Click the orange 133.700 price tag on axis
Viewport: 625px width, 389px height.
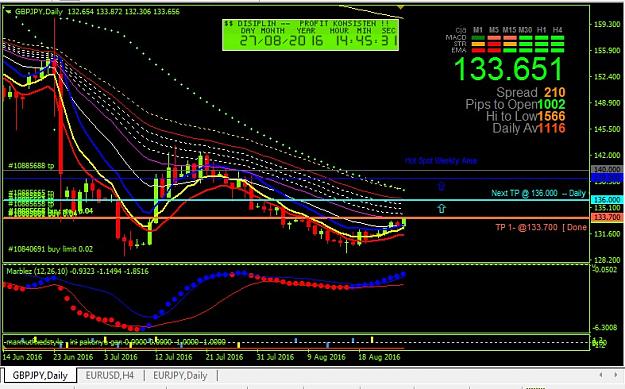click(607, 217)
